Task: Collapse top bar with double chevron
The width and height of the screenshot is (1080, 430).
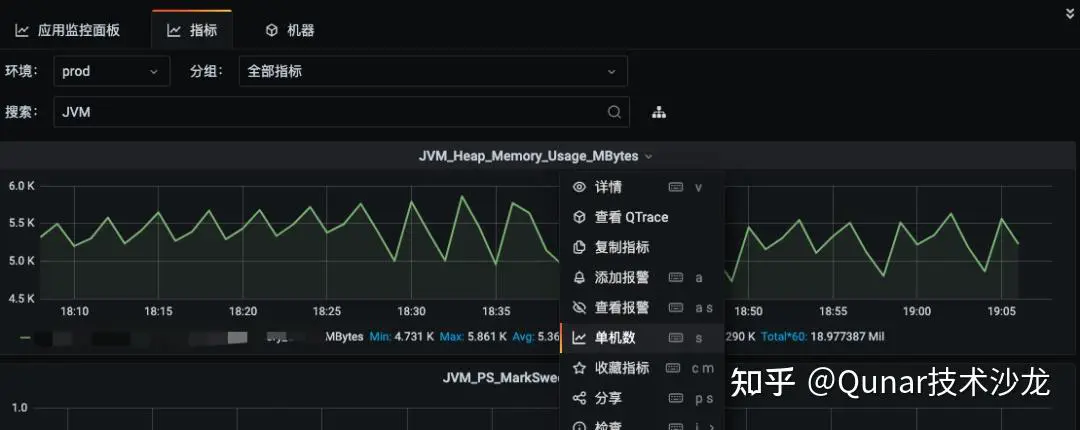Action: click(1071, 13)
